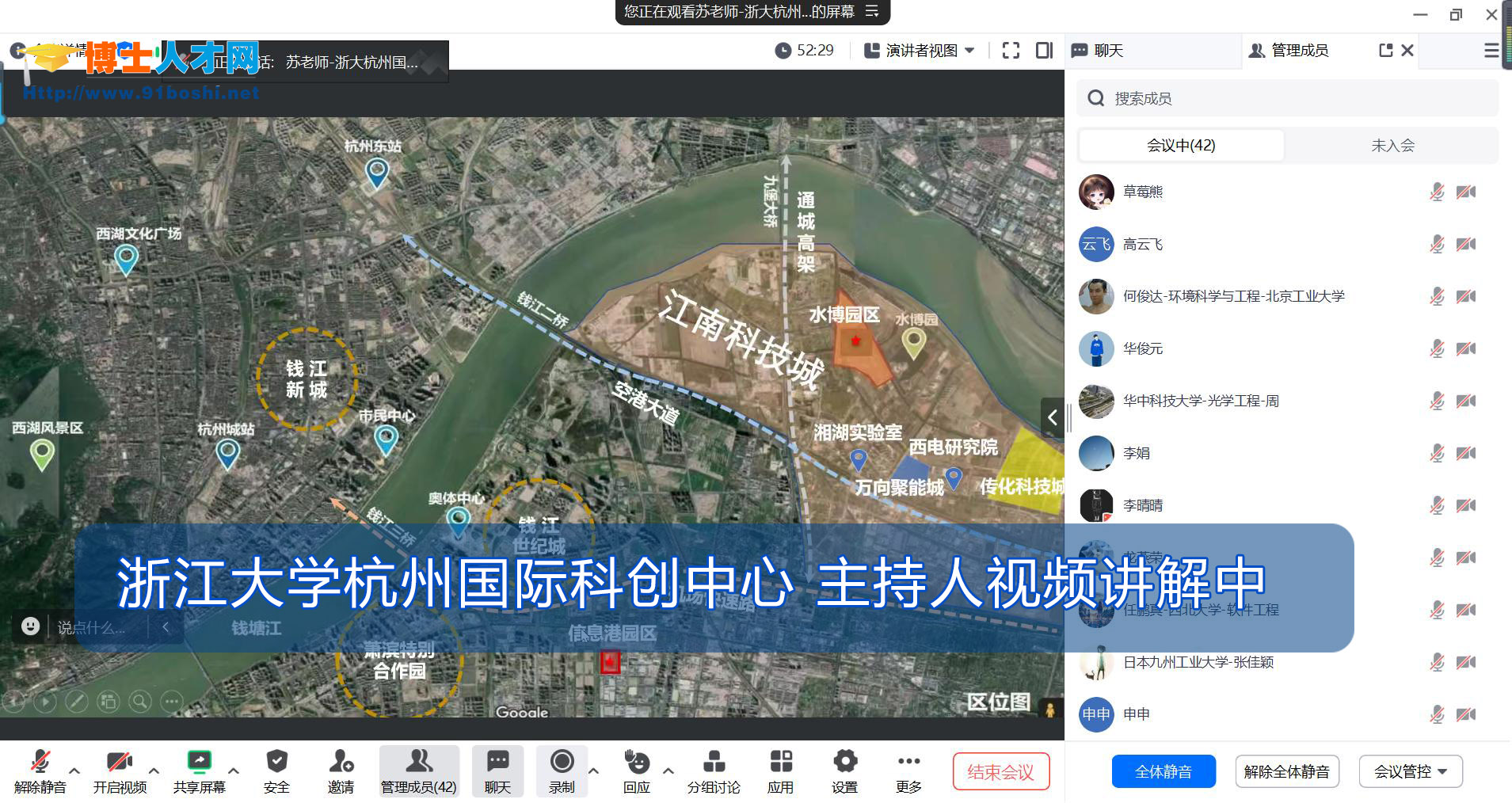Toggle camera for 草莓熊
The width and height of the screenshot is (1512, 803).
coord(1466,192)
